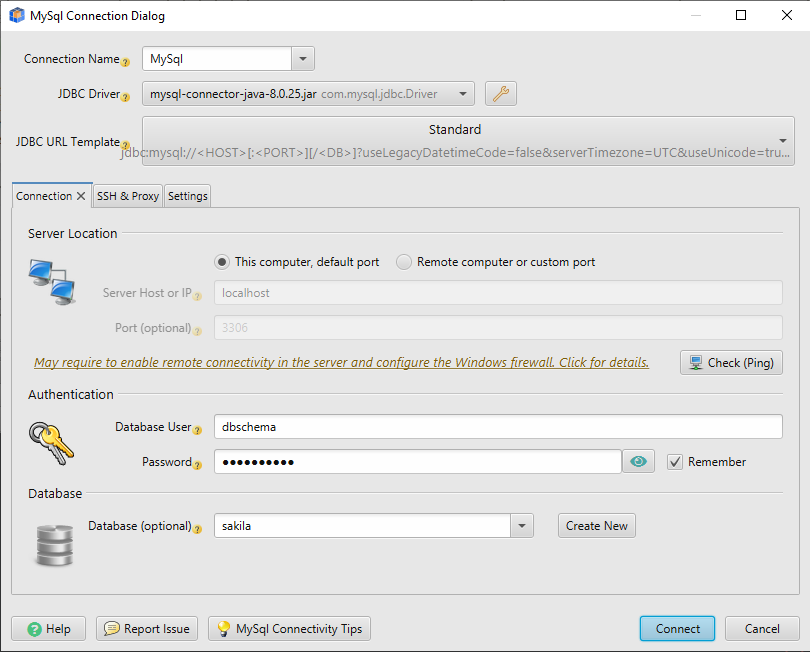The width and height of the screenshot is (810, 652).
Task: Expand the Database sakila dropdown arrow
Action: (x=522, y=526)
